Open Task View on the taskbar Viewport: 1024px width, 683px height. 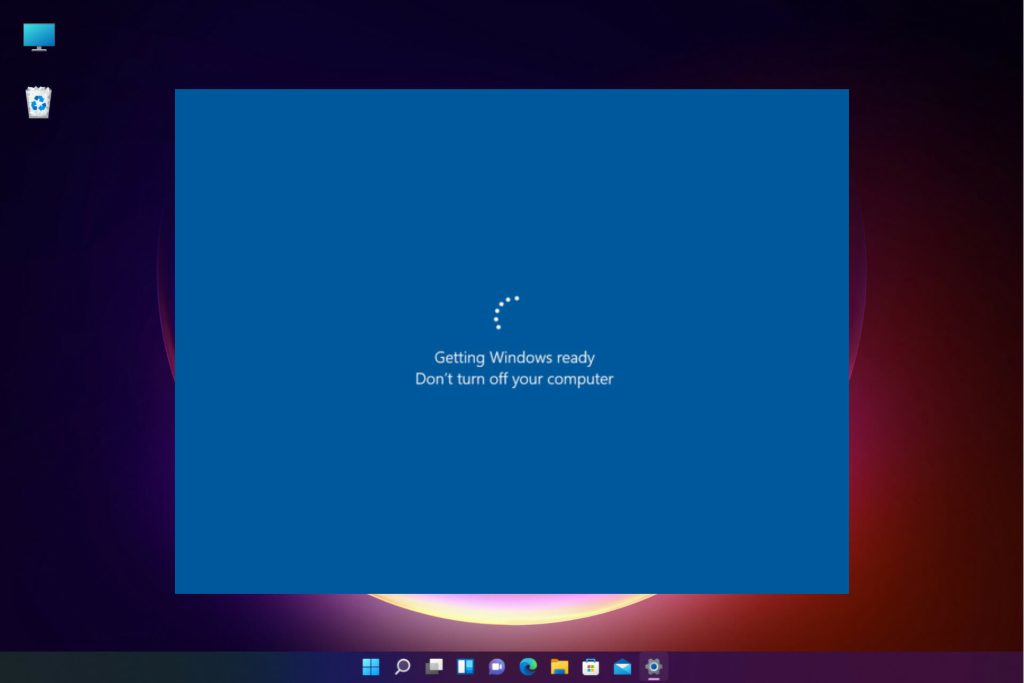pos(434,666)
